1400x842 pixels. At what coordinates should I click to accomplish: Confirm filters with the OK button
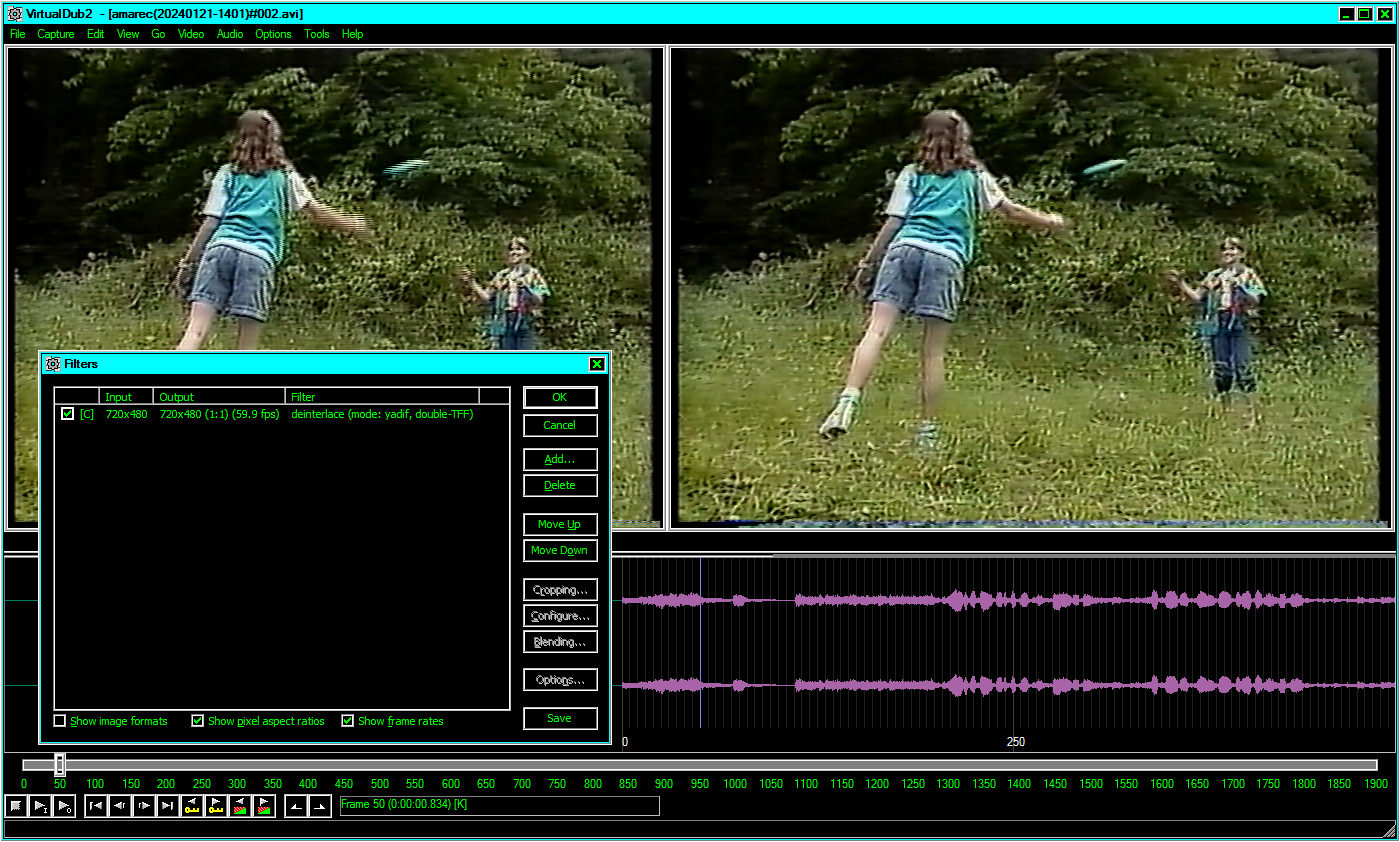coord(560,398)
